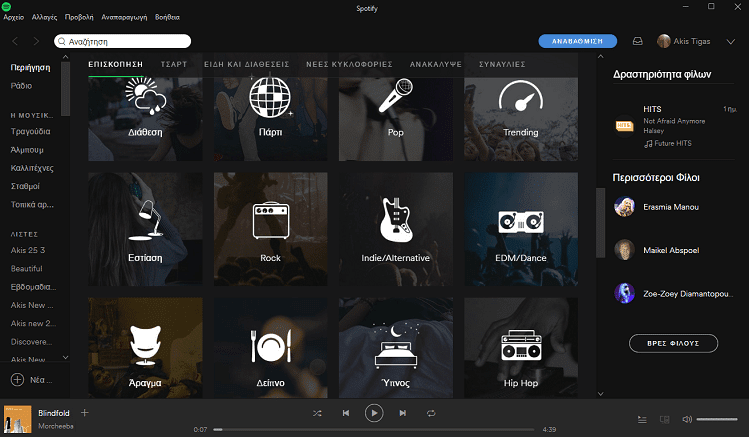The width and height of the screenshot is (749, 437).
Task: Open Τραγούδια in the sidebar
Action: point(31,131)
